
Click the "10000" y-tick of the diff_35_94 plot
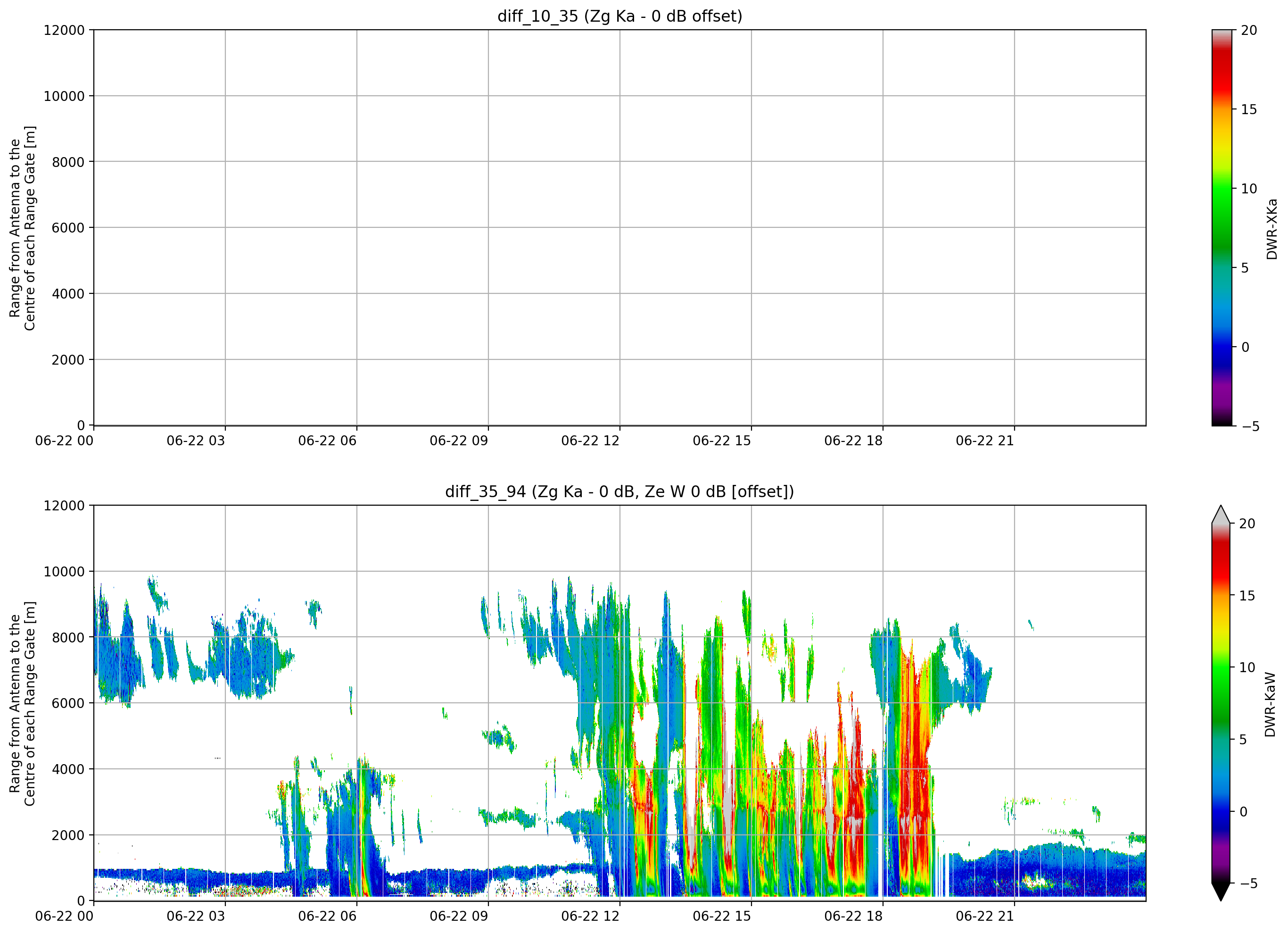click(64, 572)
